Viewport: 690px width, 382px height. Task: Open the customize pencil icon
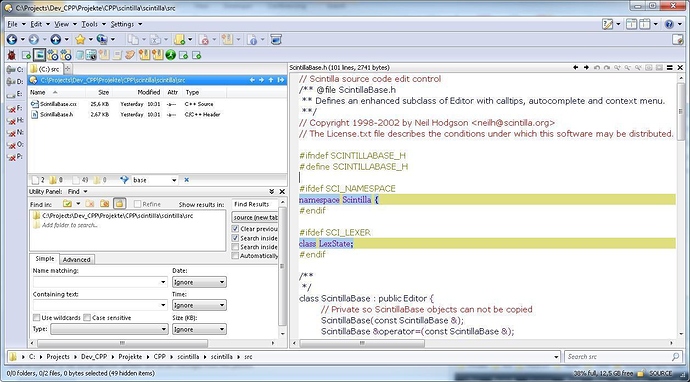[x=608, y=24]
